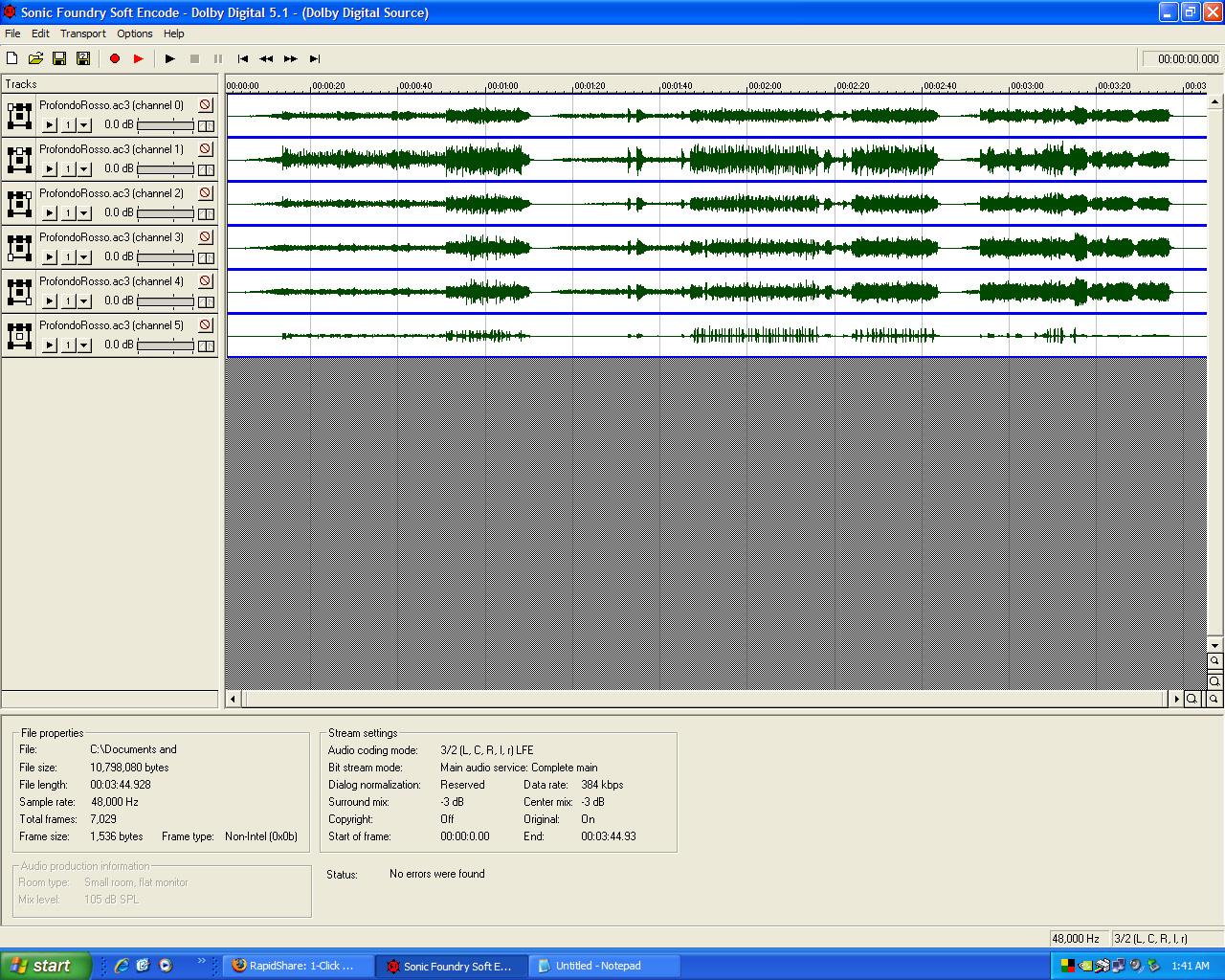Open the dropdown arrow on channel 2 track

point(84,213)
